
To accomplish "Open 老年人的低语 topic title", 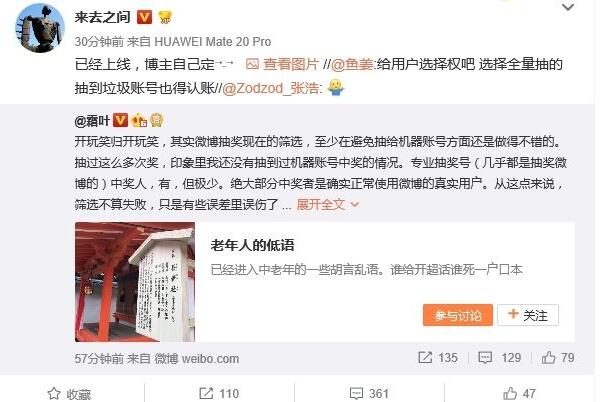I will tap(253, 245).
